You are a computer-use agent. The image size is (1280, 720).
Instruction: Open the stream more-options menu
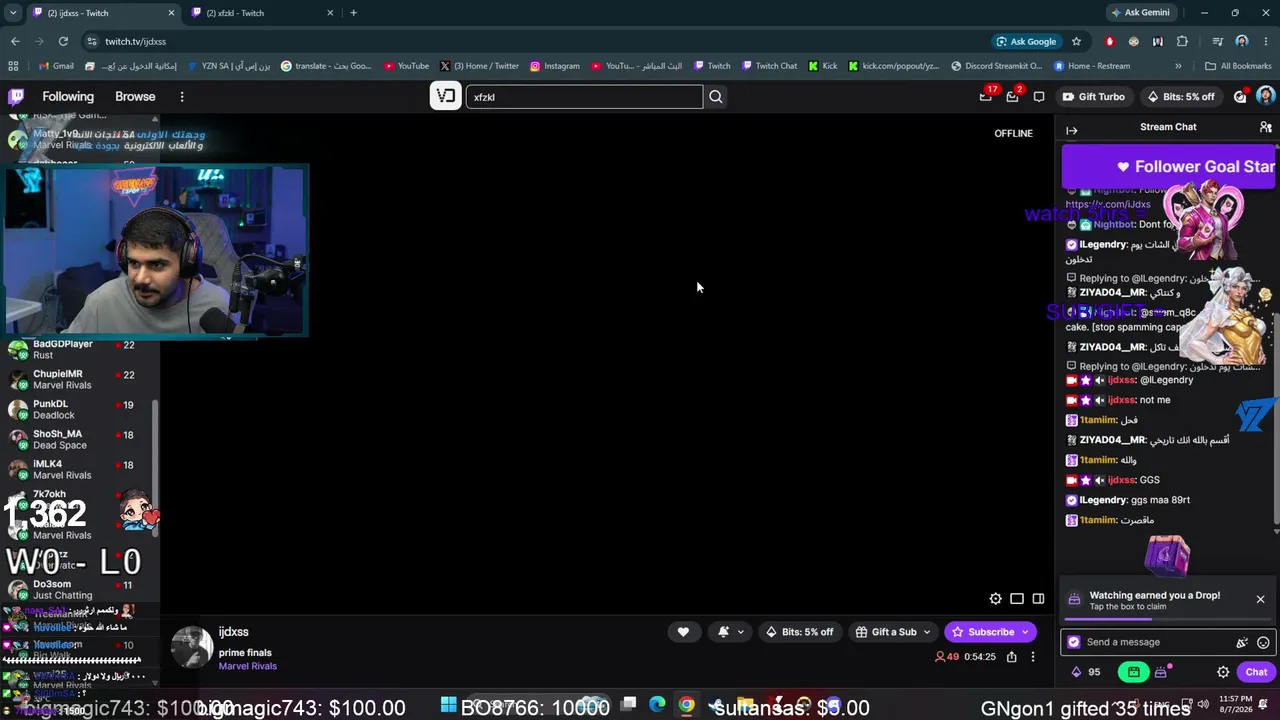1033,657
